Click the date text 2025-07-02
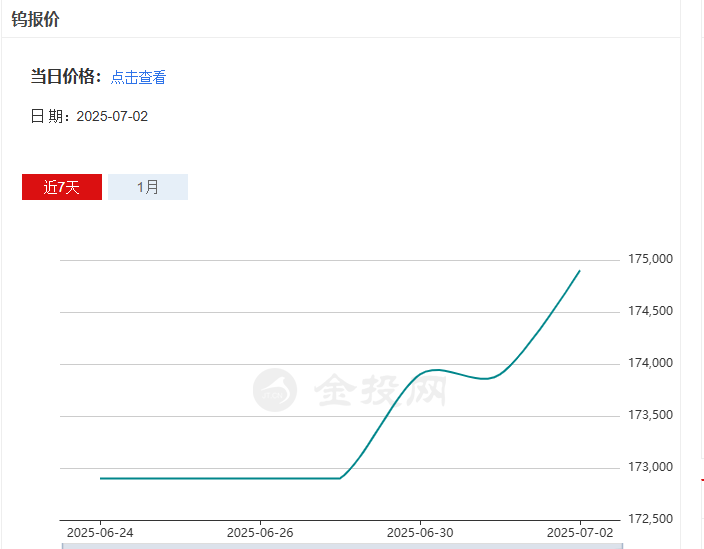Screen dimensions: 704x549 tap(112, 116)
